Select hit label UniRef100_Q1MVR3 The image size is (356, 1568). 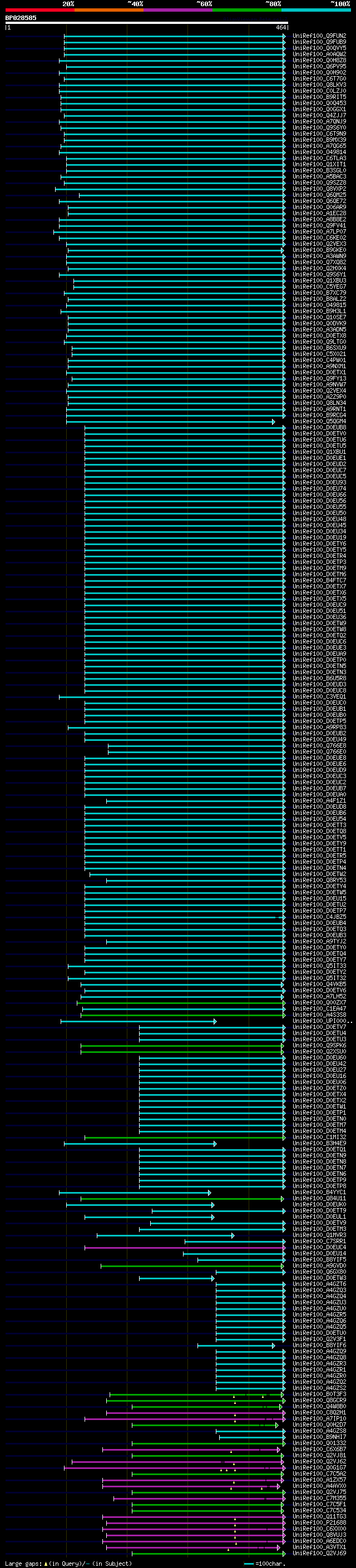[x=319, y=1235]
